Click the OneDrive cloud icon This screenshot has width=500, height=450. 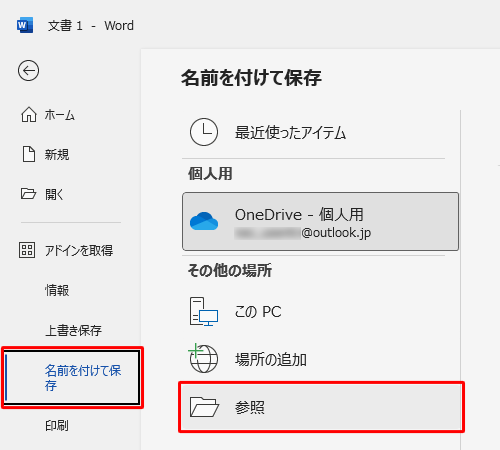[204, 221]
